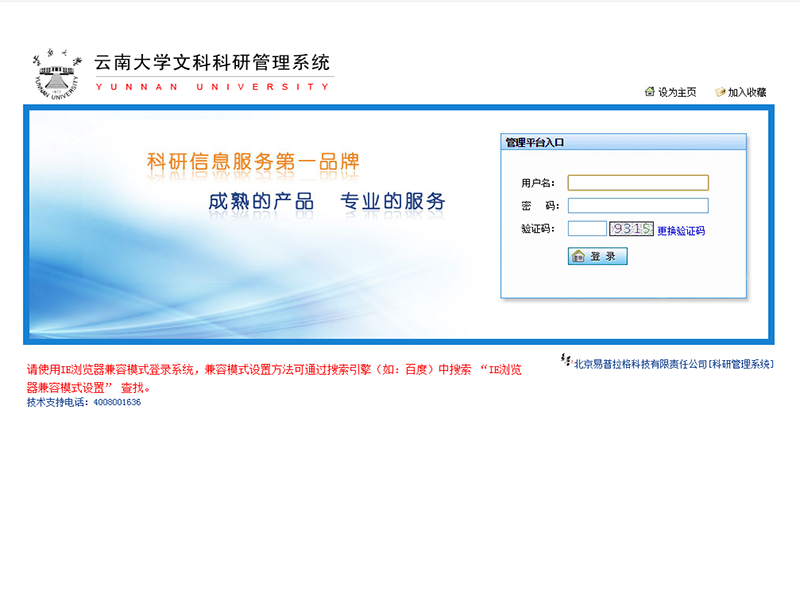Focus the 用户名 input field
This screenshot has height=600, width=800.
[638, 183]
